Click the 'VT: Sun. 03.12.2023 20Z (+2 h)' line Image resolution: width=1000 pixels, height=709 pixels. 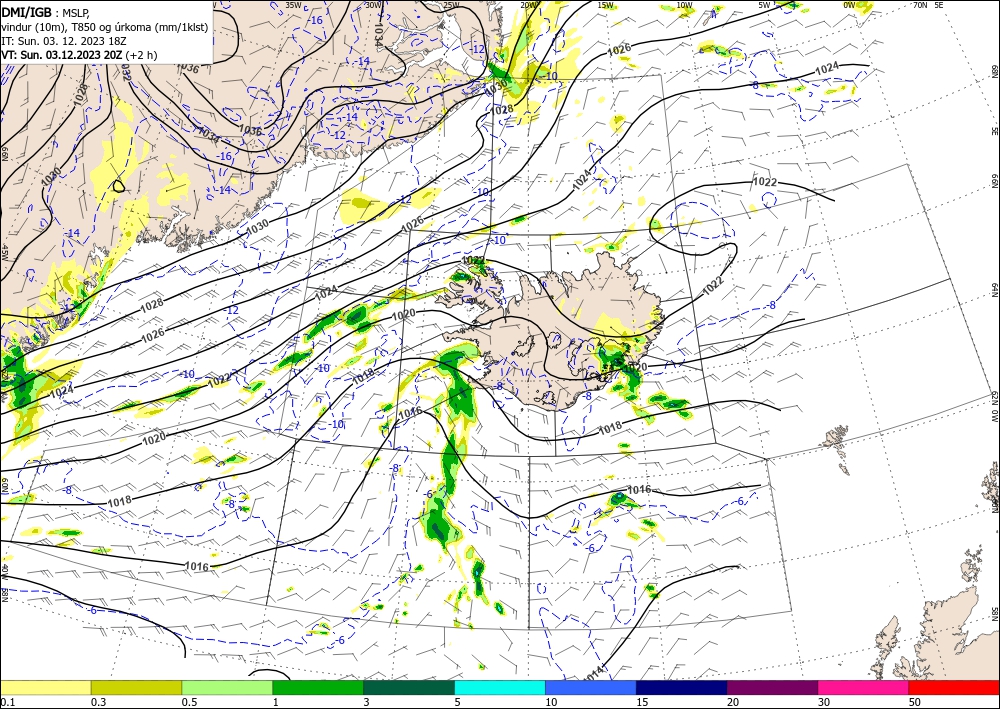(x=79, y=55)
